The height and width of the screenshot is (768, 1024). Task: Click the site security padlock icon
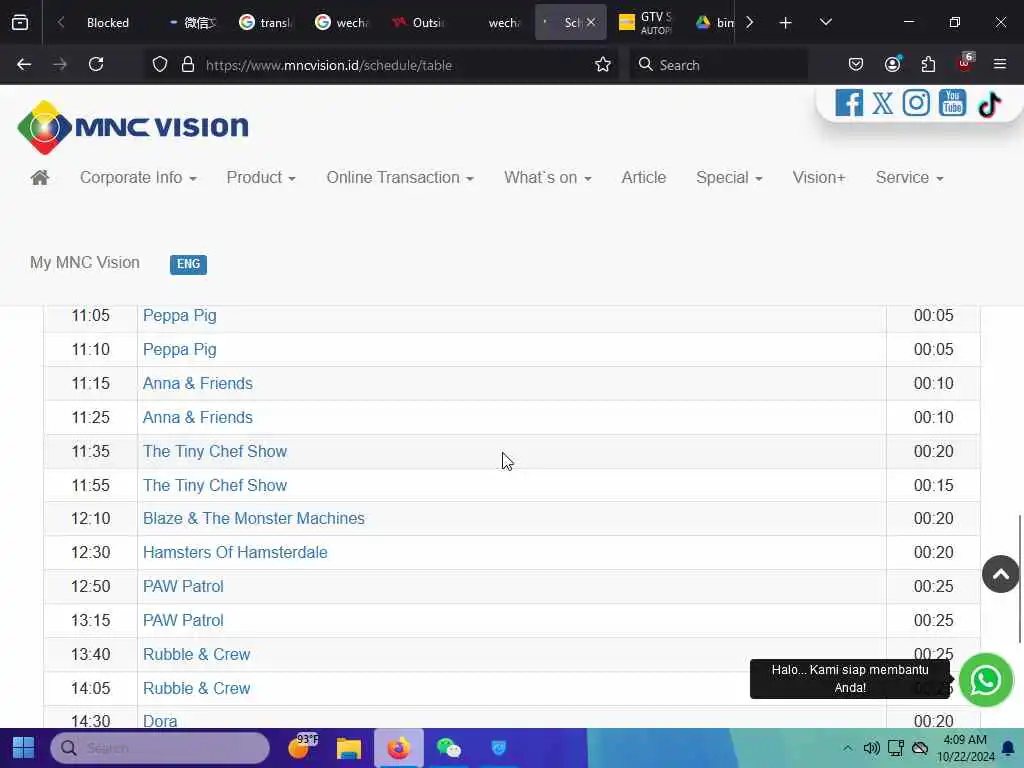[x=188, y=65]
